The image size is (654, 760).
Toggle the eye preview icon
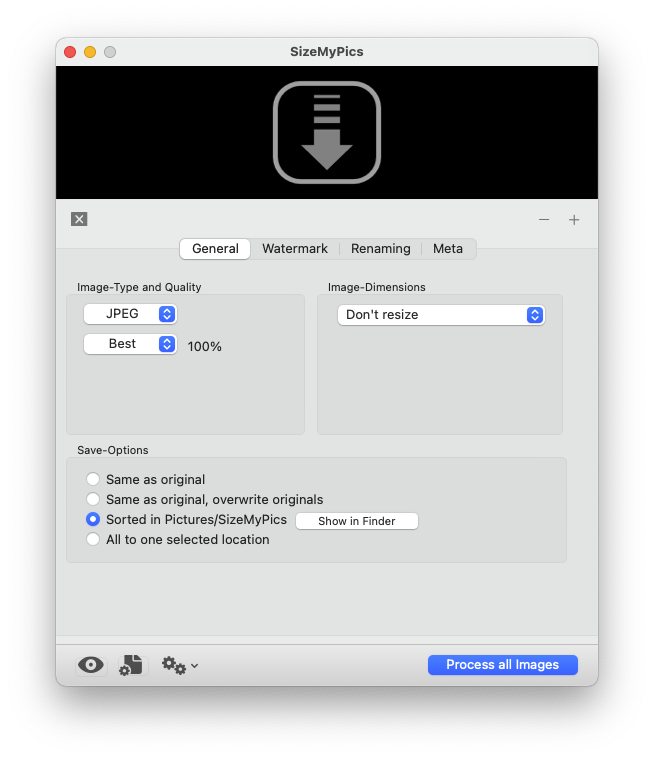pyautogui.click(x=91, y=665)
